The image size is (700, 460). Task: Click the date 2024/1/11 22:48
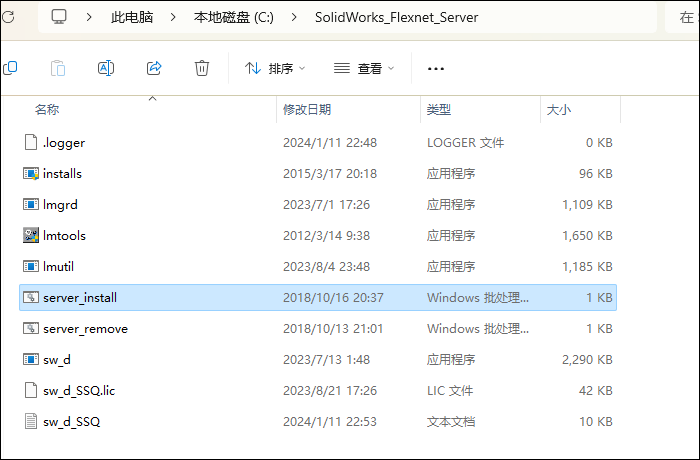[330, 142]
